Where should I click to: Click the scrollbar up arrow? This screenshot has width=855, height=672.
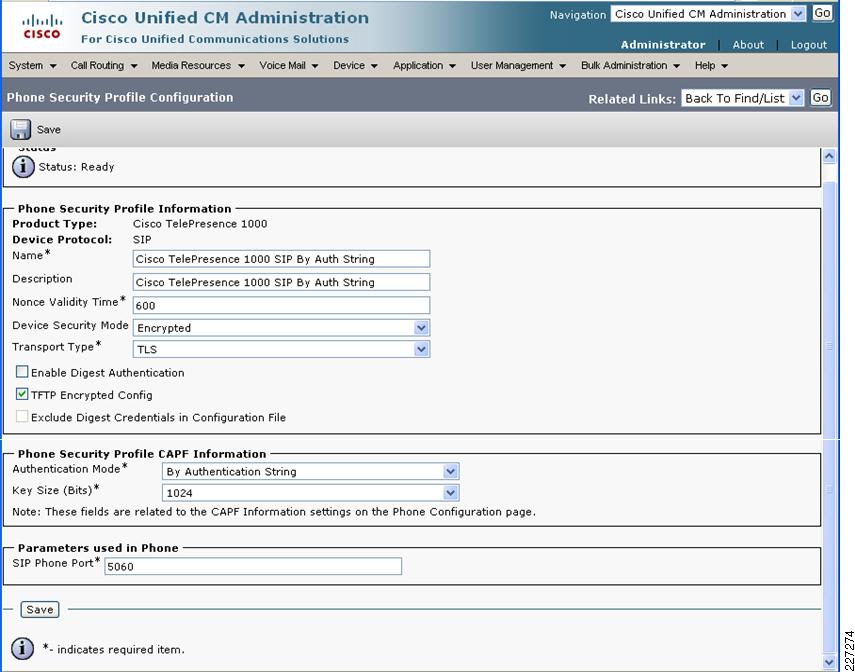point(829,157)
